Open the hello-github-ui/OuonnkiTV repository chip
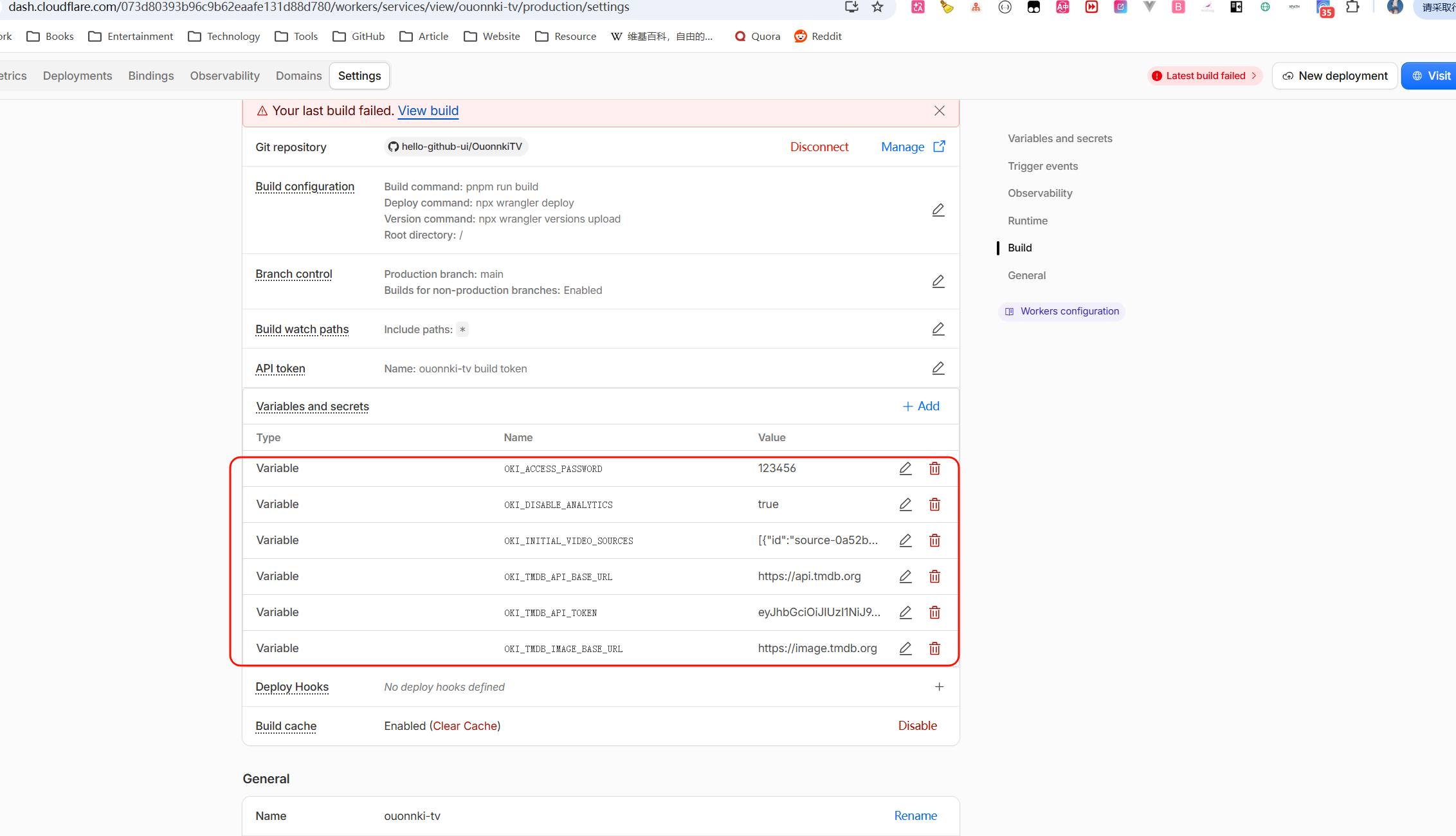This screenshot has width=1456, height=836. coord(456,147)
